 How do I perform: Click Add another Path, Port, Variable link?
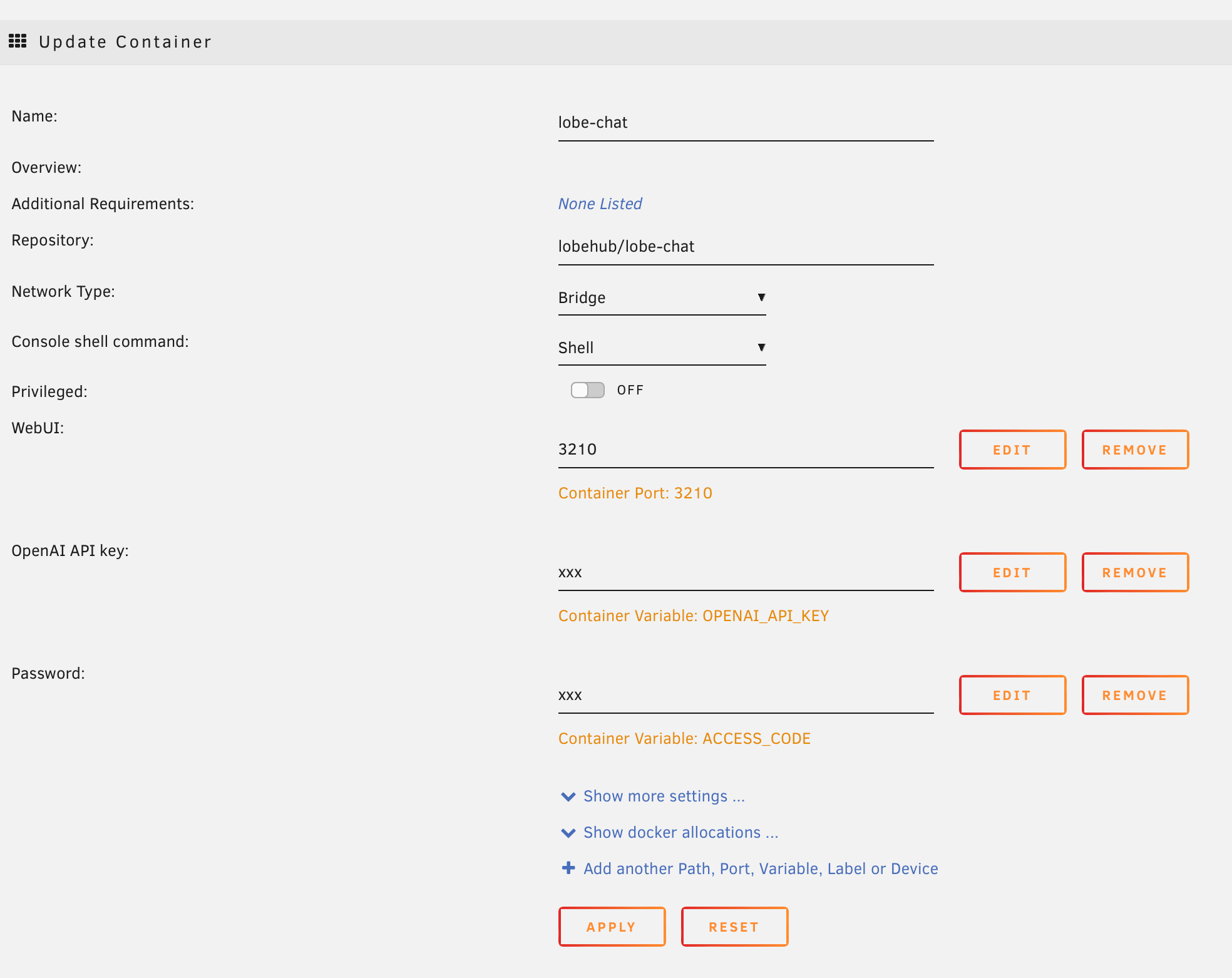tap(760, 868)
